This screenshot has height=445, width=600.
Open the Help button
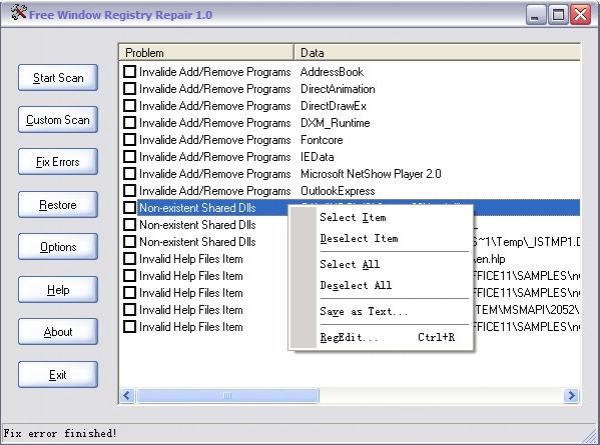57,290
